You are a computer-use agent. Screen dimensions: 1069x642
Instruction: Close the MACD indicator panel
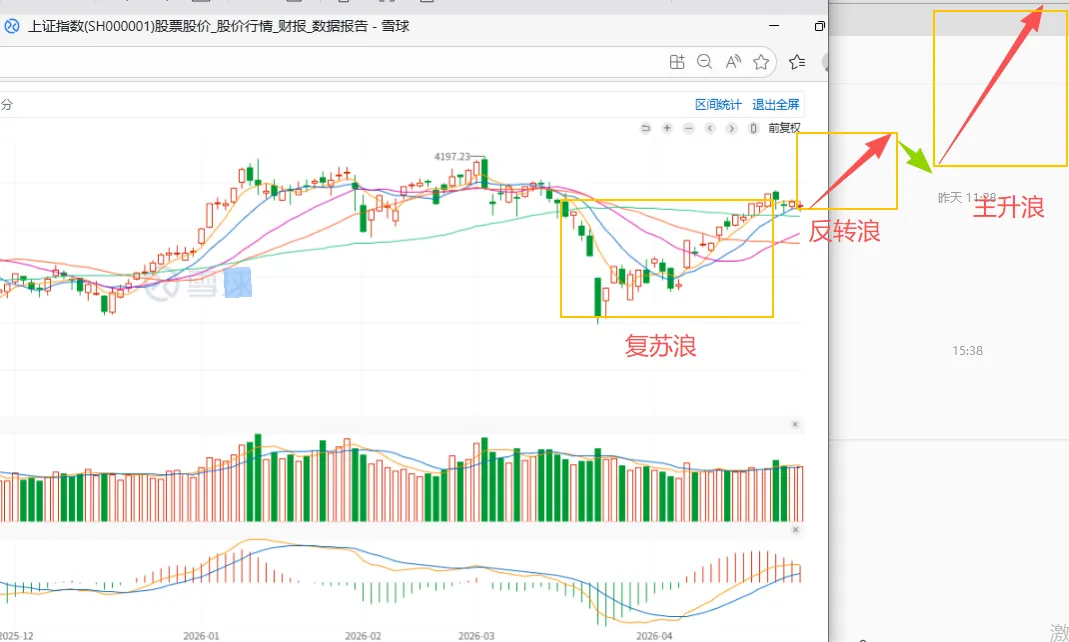pyautogui.click(x=795, y=530)
